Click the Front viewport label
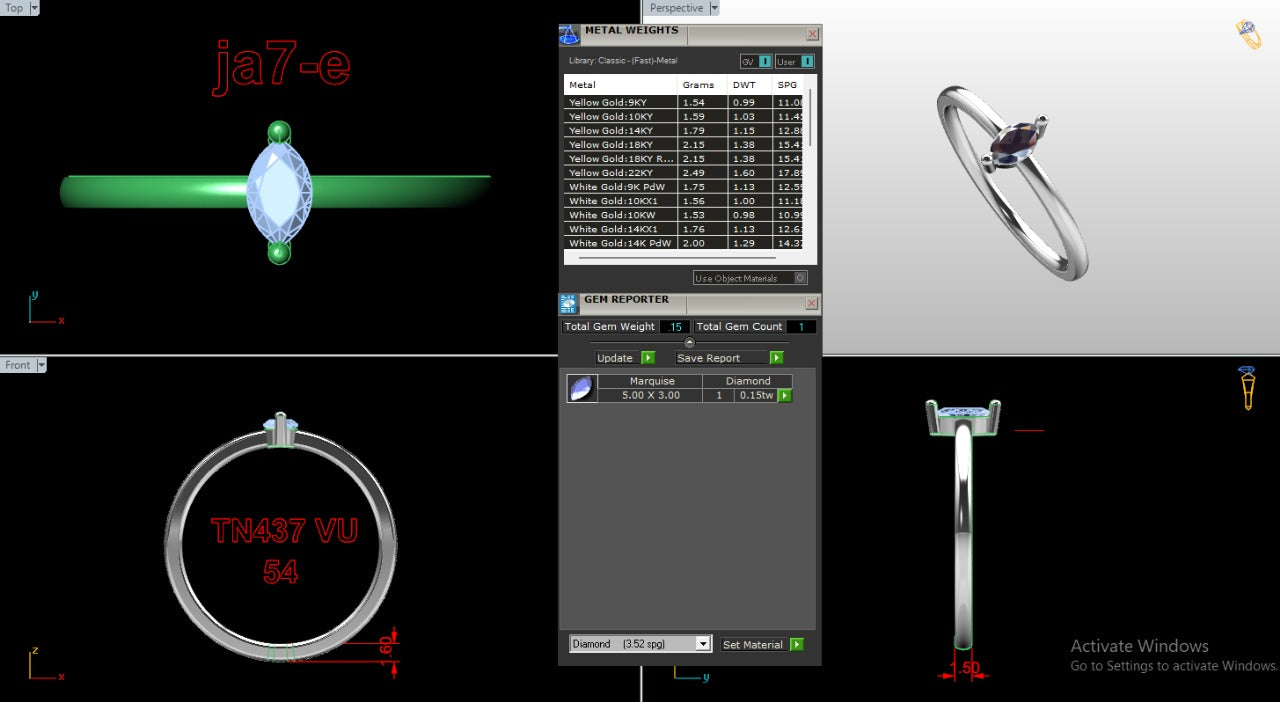This screenshot has width=1280, height=702. tap(18, 365)
